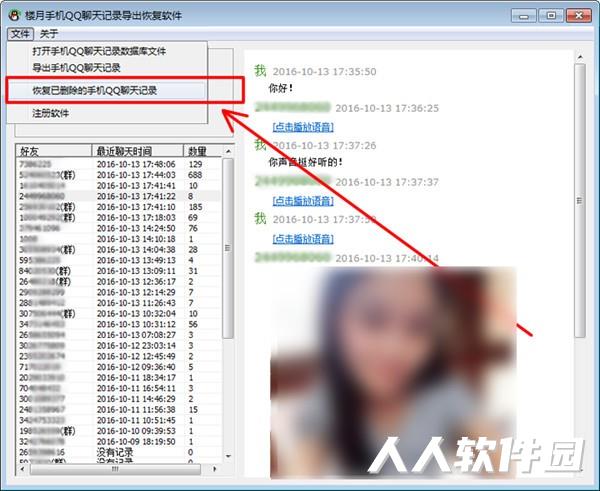Click the message count 185
The width and height of the screenshot is (600, 491).
click(x=195, y=207)
